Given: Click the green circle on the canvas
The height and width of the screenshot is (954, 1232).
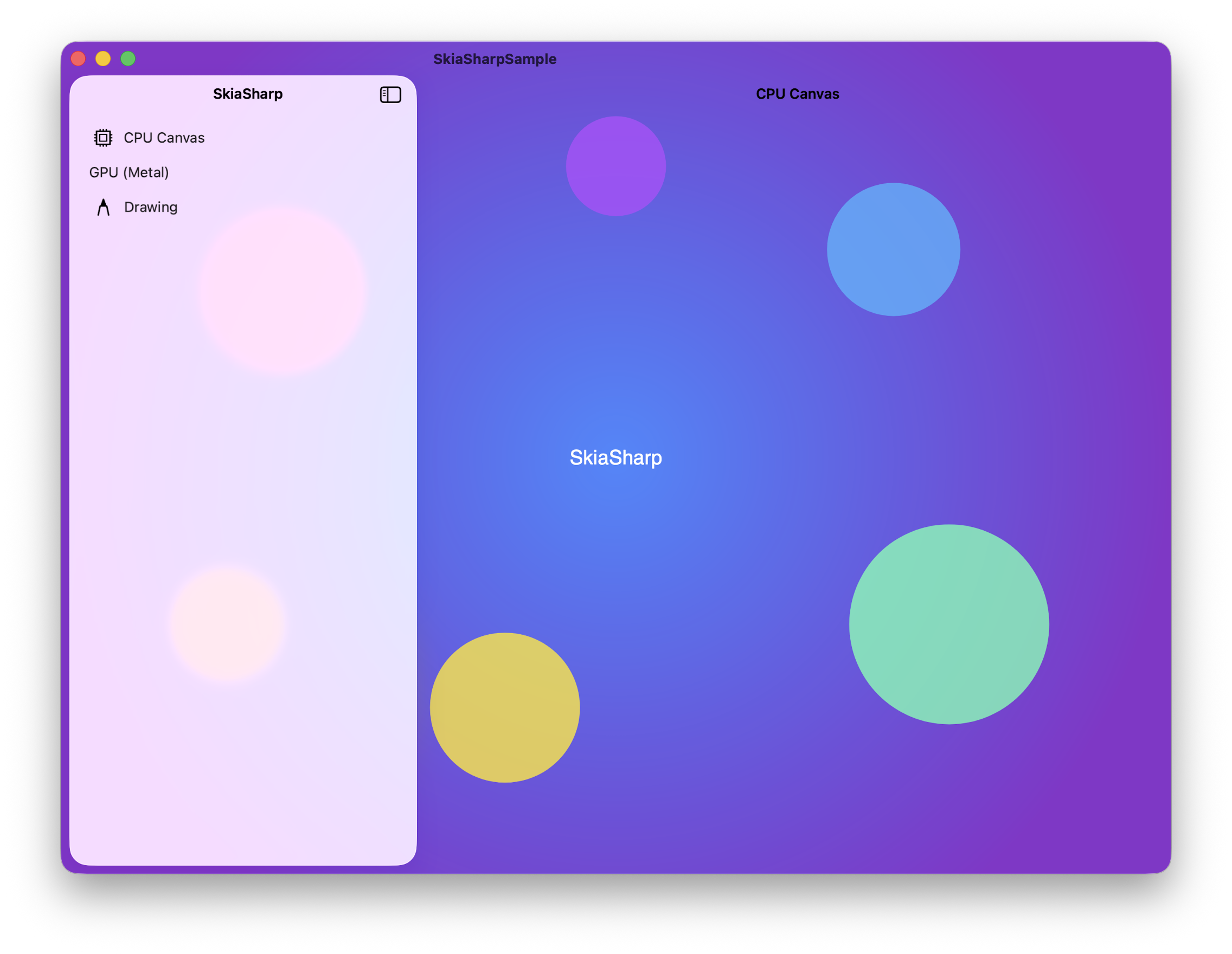Looking at the screenshot, I should click(x=949, y=624).
